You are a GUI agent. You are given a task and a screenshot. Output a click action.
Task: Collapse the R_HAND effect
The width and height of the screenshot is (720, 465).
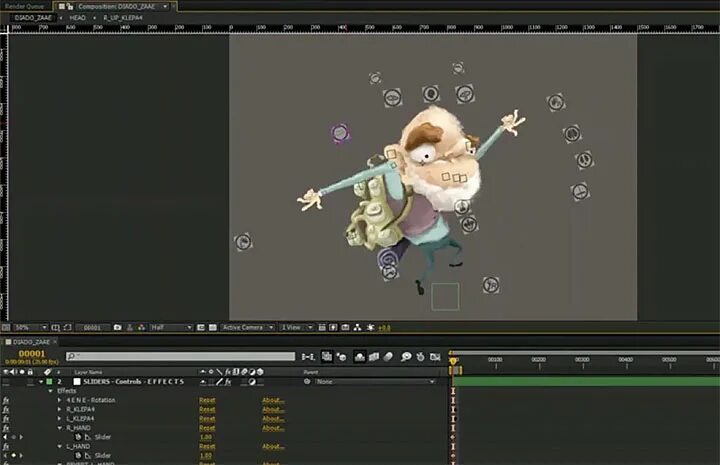(60, 428)
